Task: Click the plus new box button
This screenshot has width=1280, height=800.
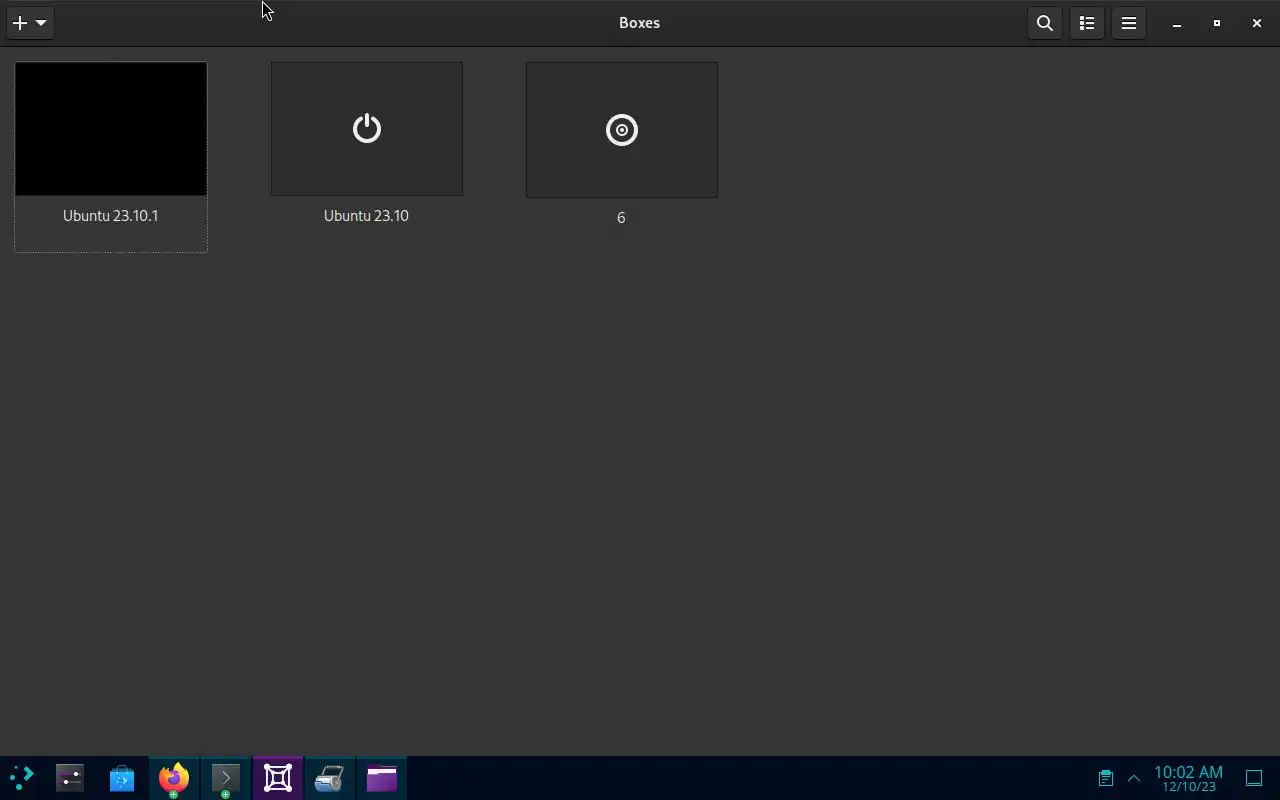Action: [19, 23]
